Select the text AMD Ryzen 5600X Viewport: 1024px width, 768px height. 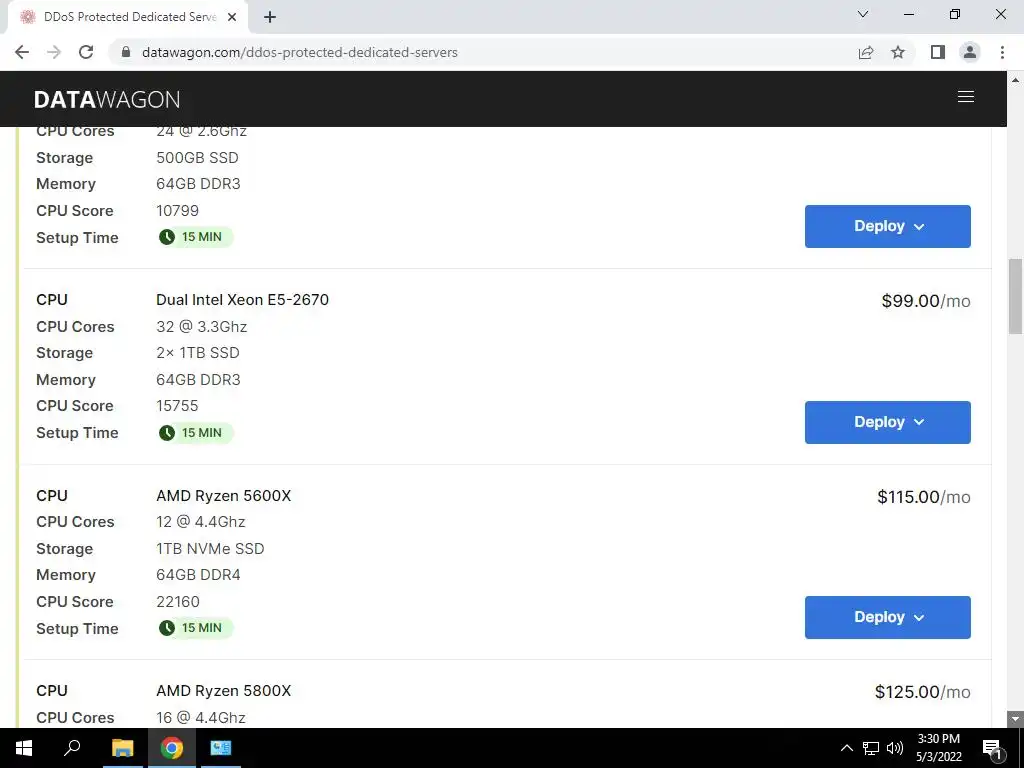click(x=223, y=496)
